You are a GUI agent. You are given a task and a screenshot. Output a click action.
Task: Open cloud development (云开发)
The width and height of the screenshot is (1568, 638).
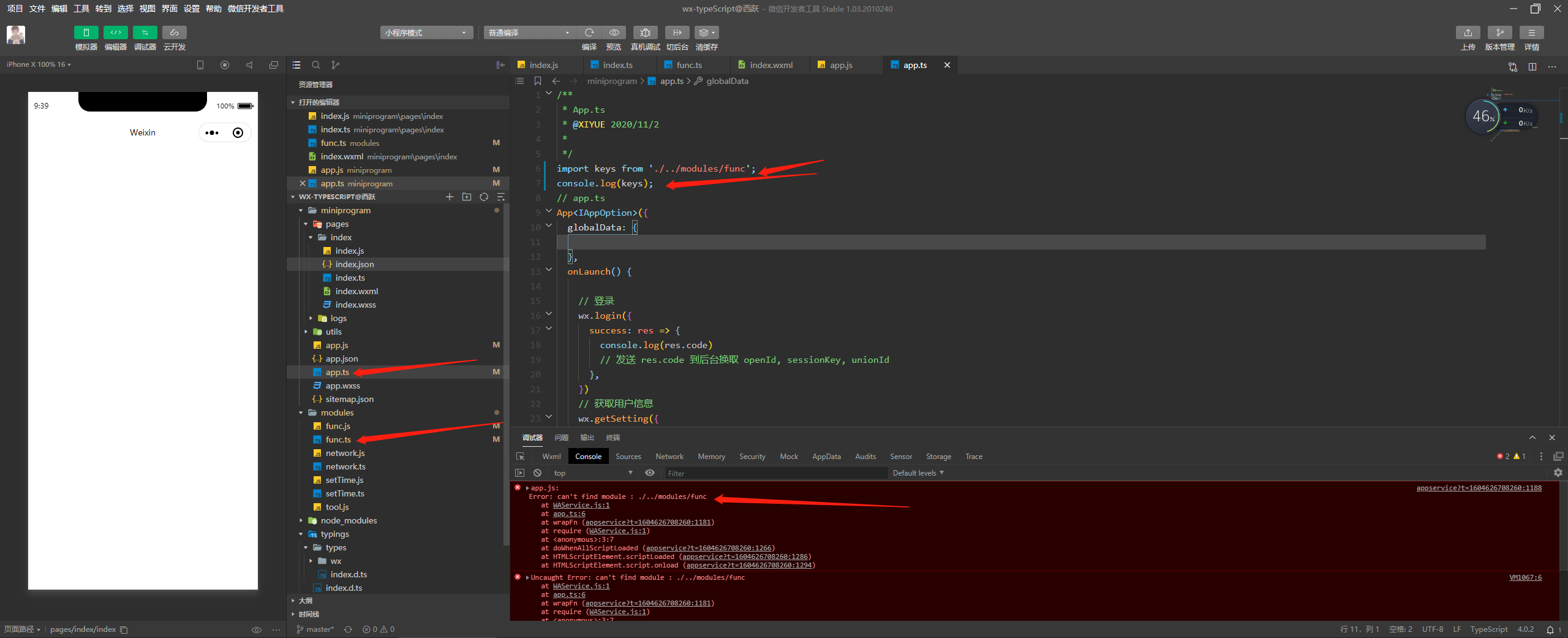pyautogui.click(x=175, y=32)
